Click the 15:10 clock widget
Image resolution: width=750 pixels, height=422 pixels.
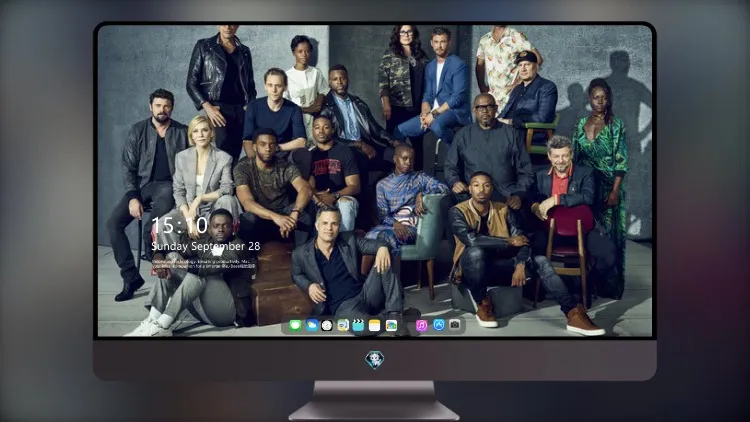tap(179, 225)
